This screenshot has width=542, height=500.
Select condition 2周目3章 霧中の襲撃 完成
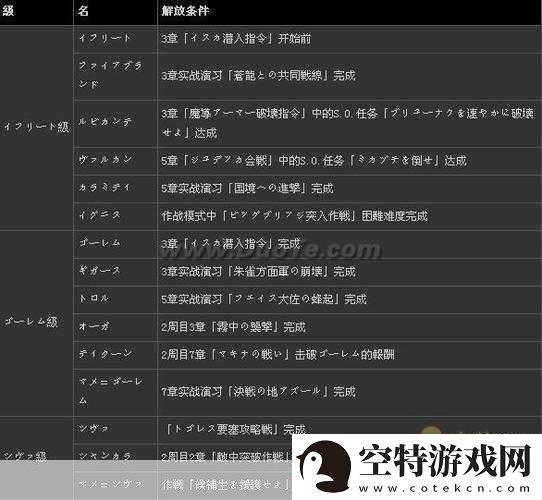(x=233, y=327)
